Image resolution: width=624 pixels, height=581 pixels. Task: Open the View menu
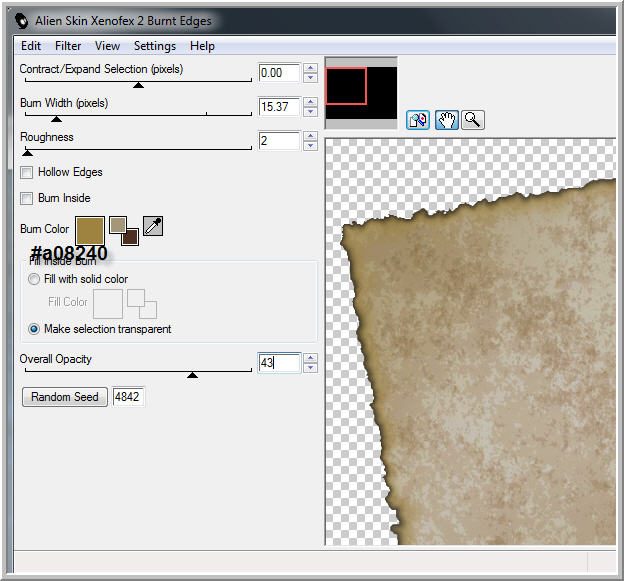tap(107, 46)
